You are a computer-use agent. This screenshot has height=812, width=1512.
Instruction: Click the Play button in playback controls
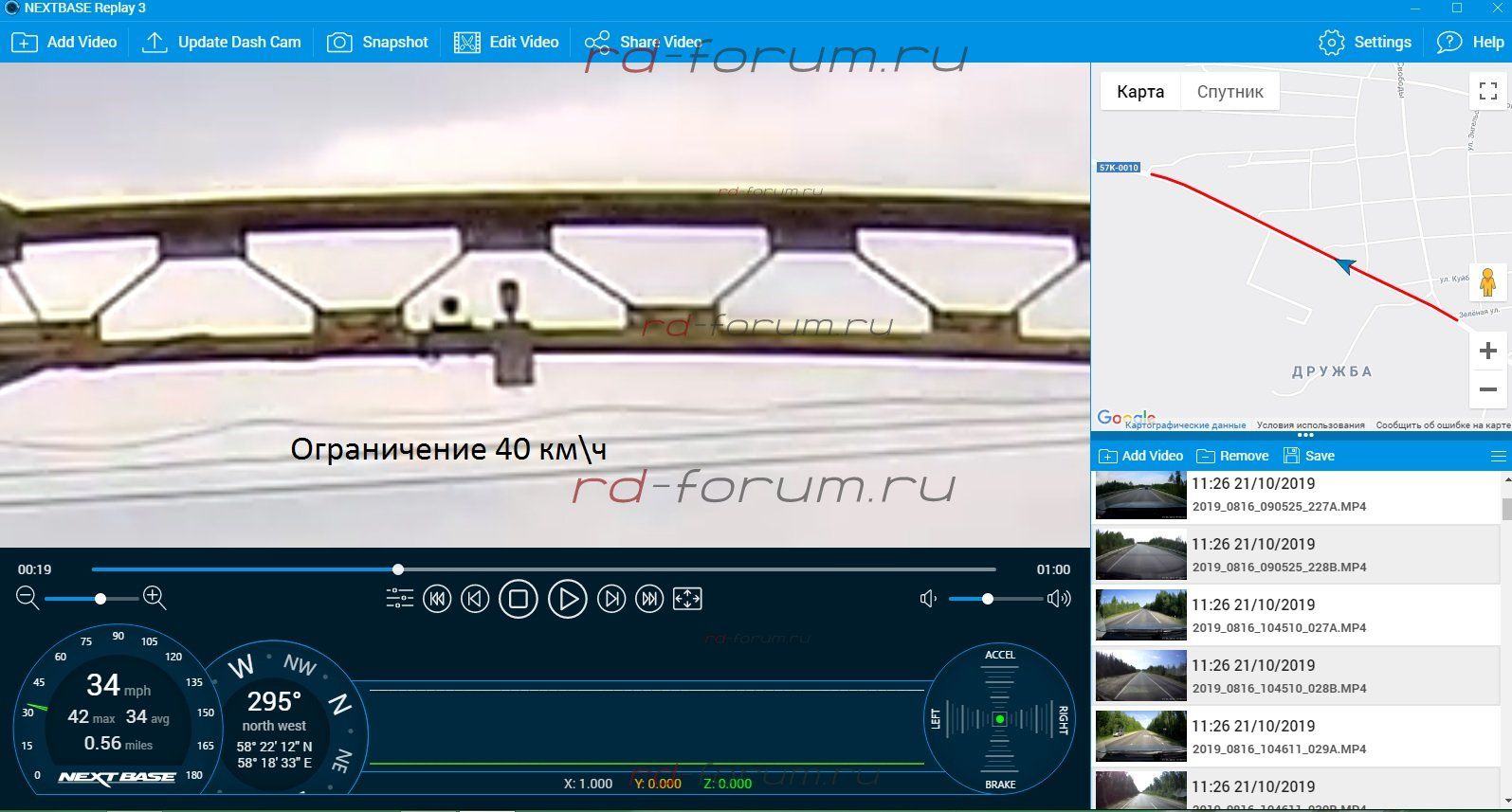point(567,599)
